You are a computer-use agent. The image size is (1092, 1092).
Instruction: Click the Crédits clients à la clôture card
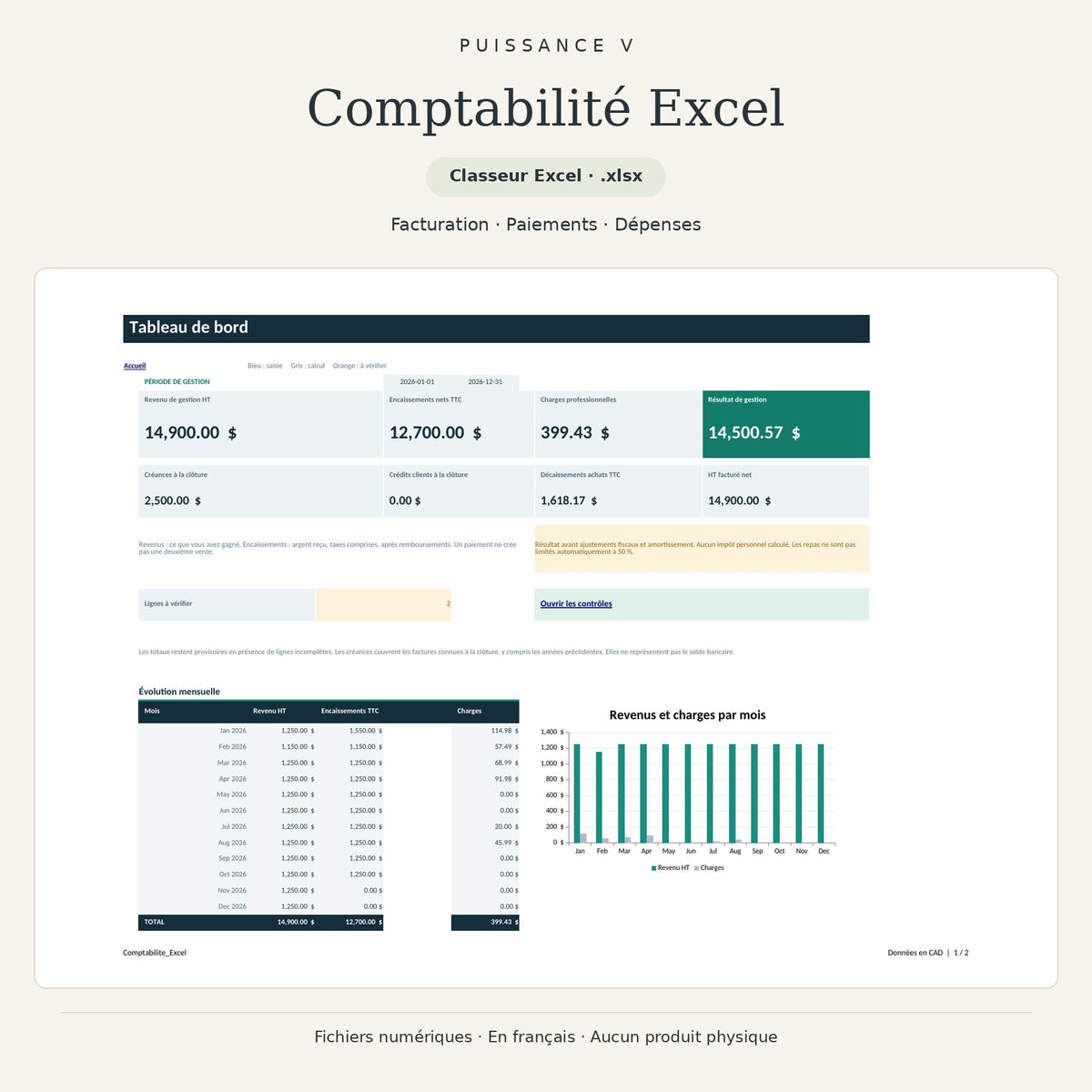[459, 491]
